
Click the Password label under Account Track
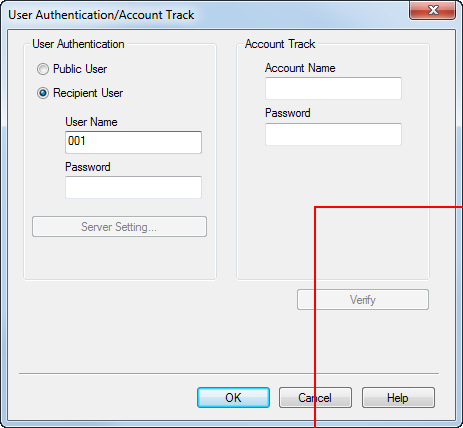pos(288,113)
